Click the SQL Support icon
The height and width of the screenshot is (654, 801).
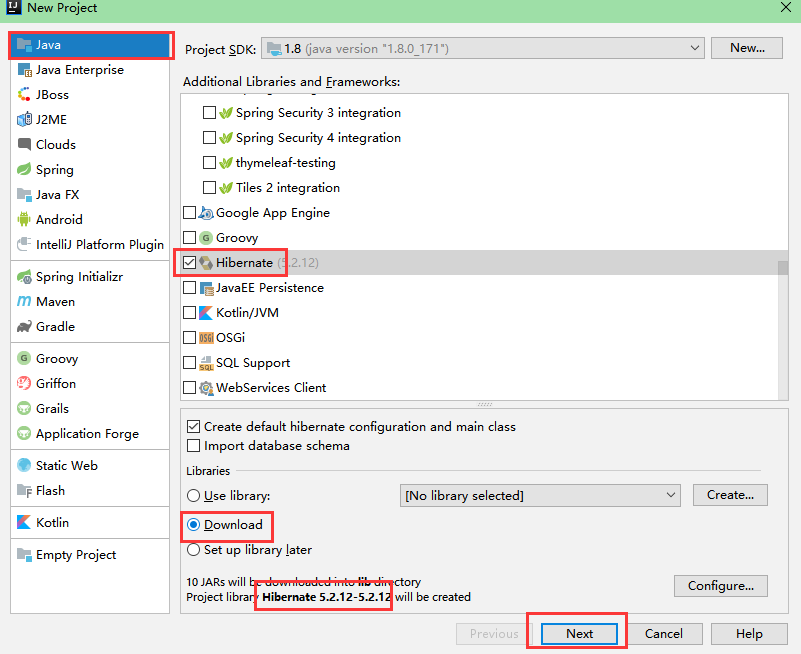(x=206, y=363)
